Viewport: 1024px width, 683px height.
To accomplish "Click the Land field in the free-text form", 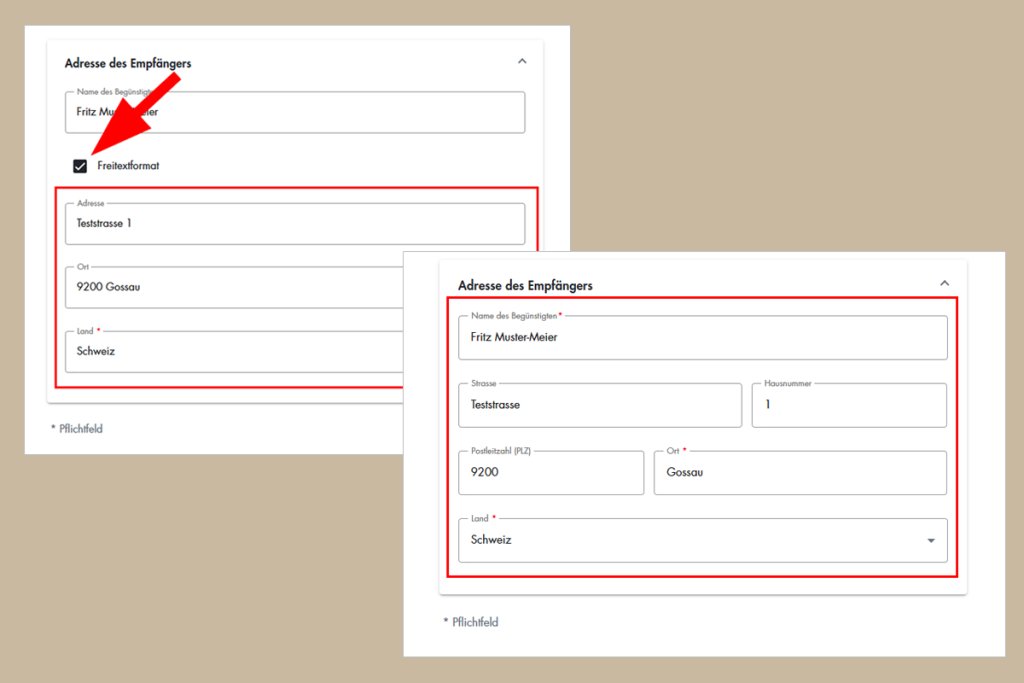I will 230,352.
